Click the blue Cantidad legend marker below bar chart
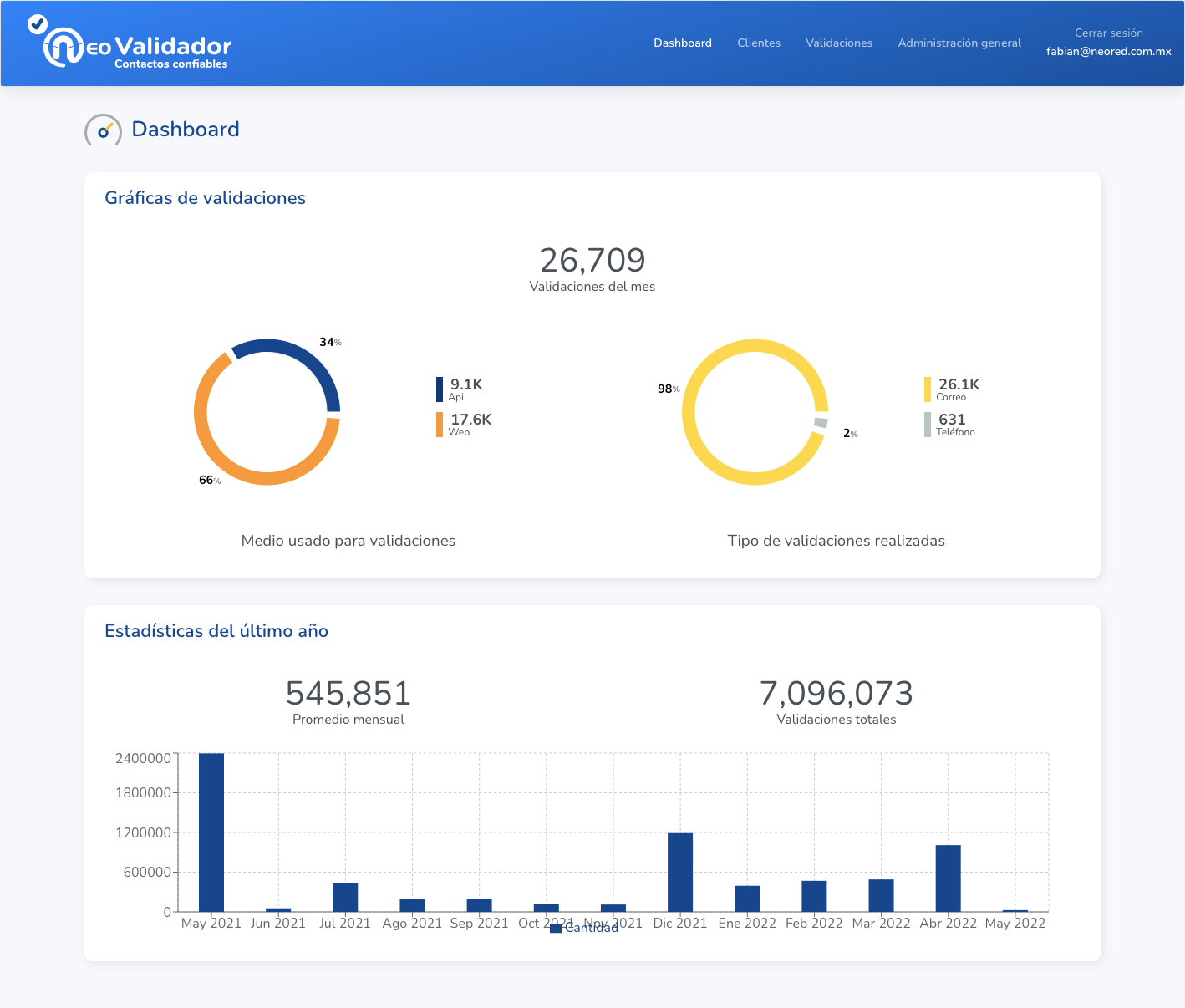The image size is (1185, 1008). point(555,928)
